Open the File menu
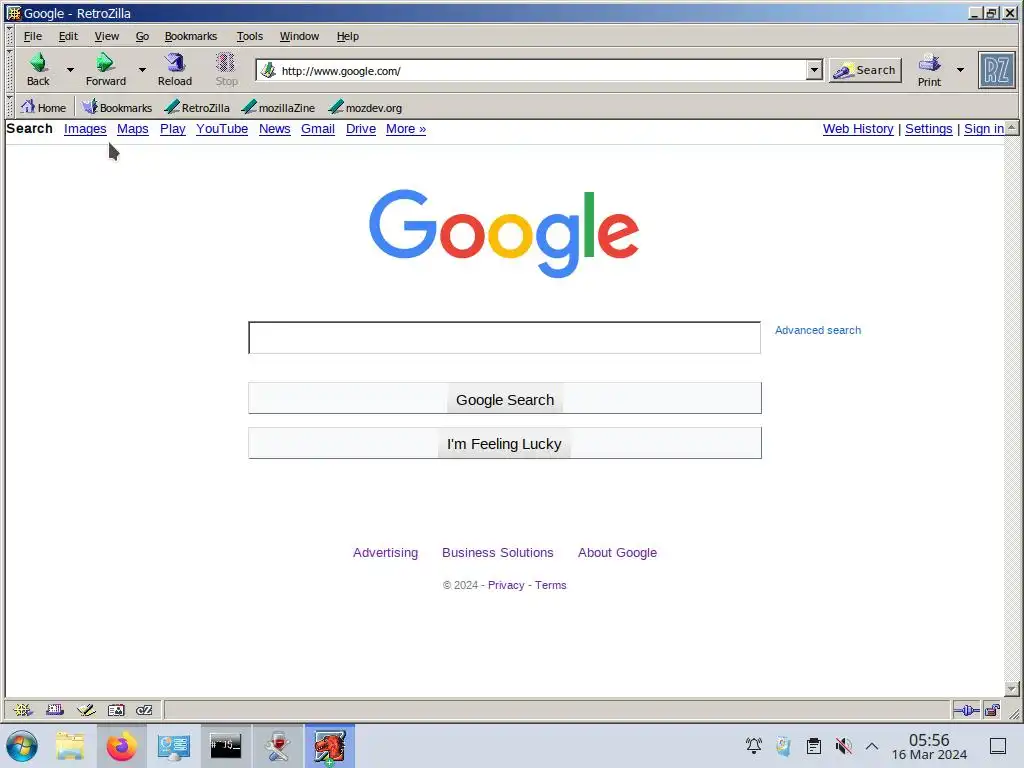The height and width of the screenshot is (768, 1024). tap(33, 36)
